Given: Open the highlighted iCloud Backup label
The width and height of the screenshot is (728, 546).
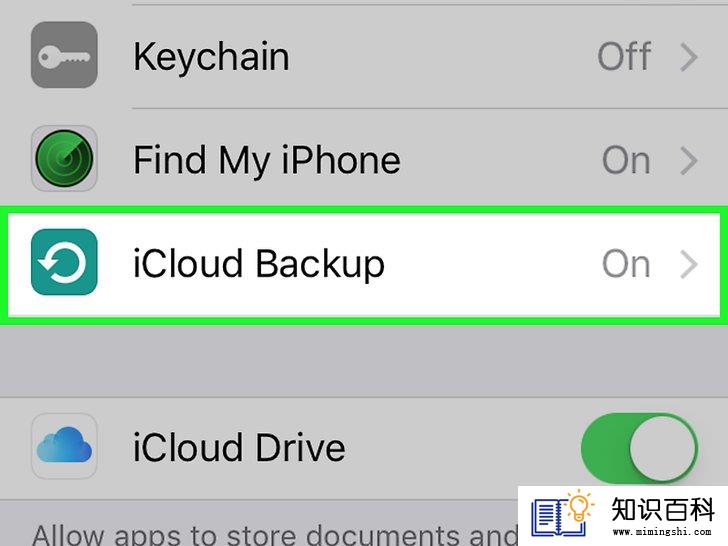Looking at the screenshot, I should click(259, 265).
